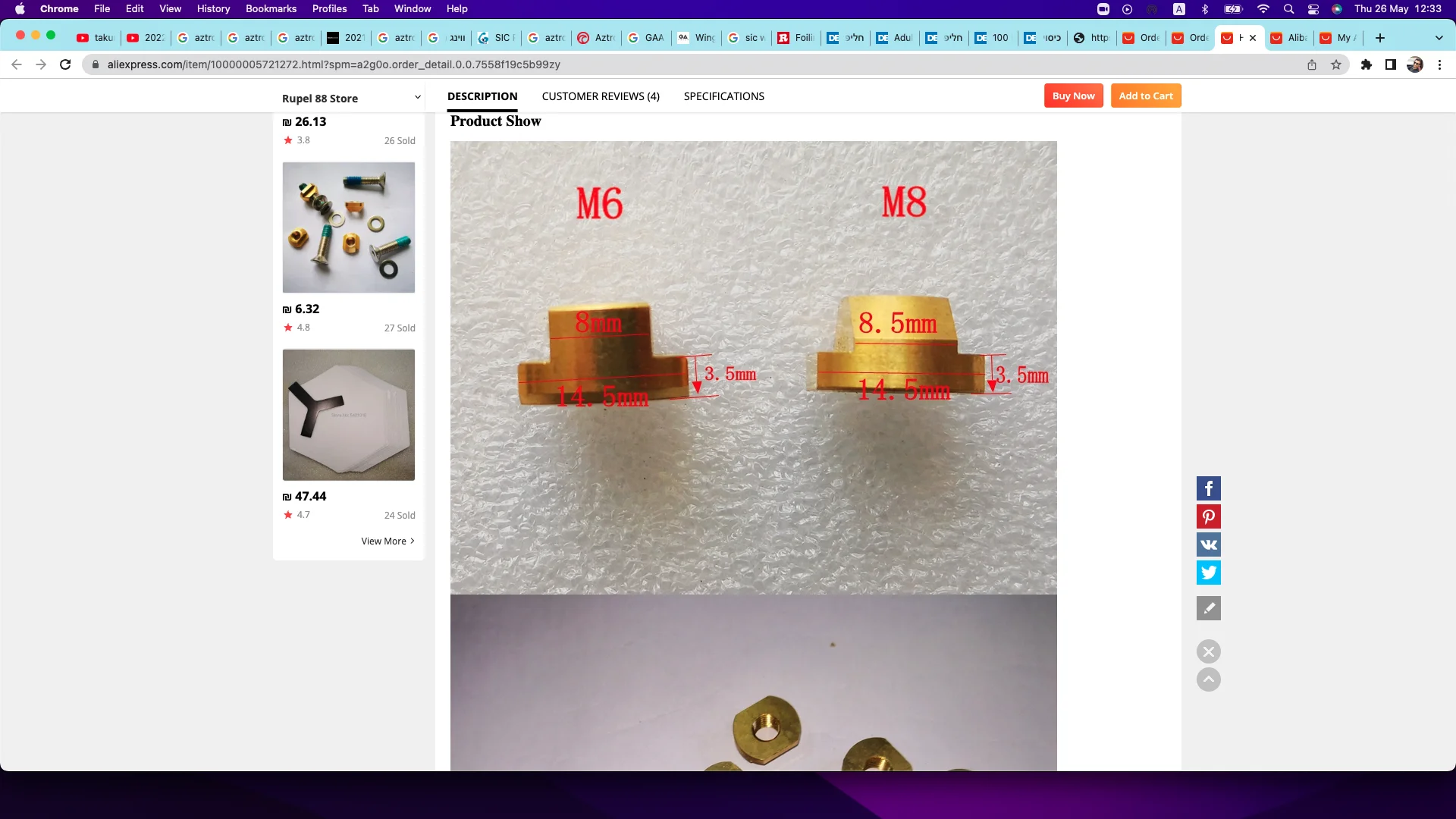Share product on Facebook
This screenshot has height=819, width=1456.
pyautogui.click(x=1208, y=488)
